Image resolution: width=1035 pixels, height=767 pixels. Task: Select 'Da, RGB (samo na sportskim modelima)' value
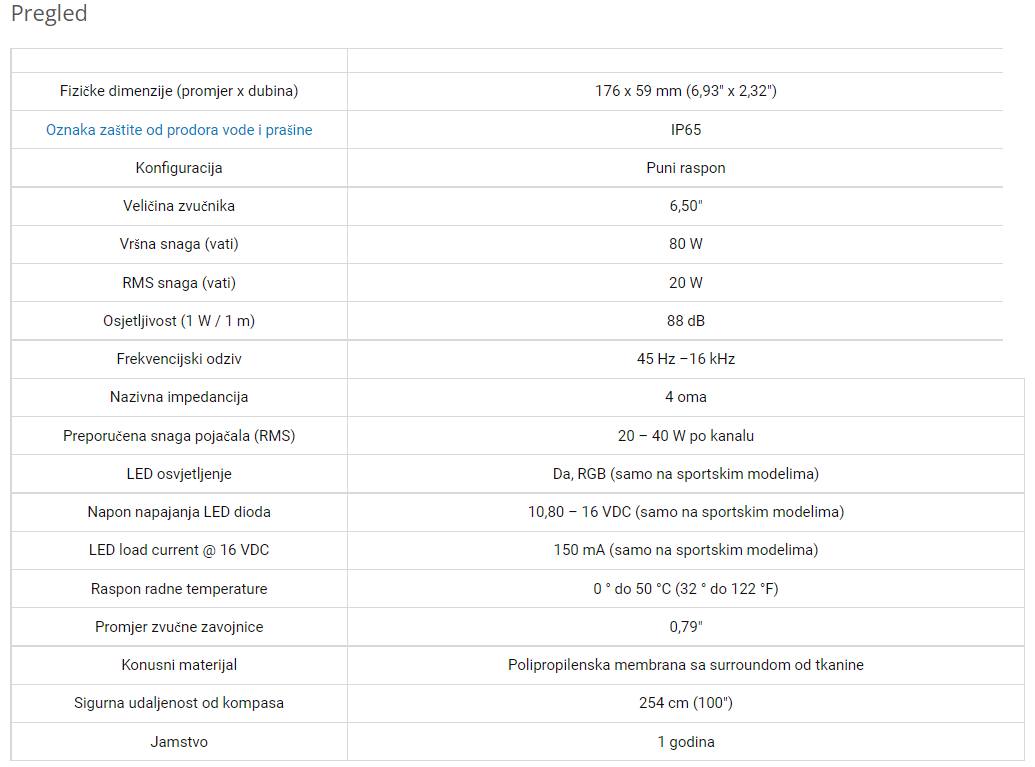tap(686, 475)
